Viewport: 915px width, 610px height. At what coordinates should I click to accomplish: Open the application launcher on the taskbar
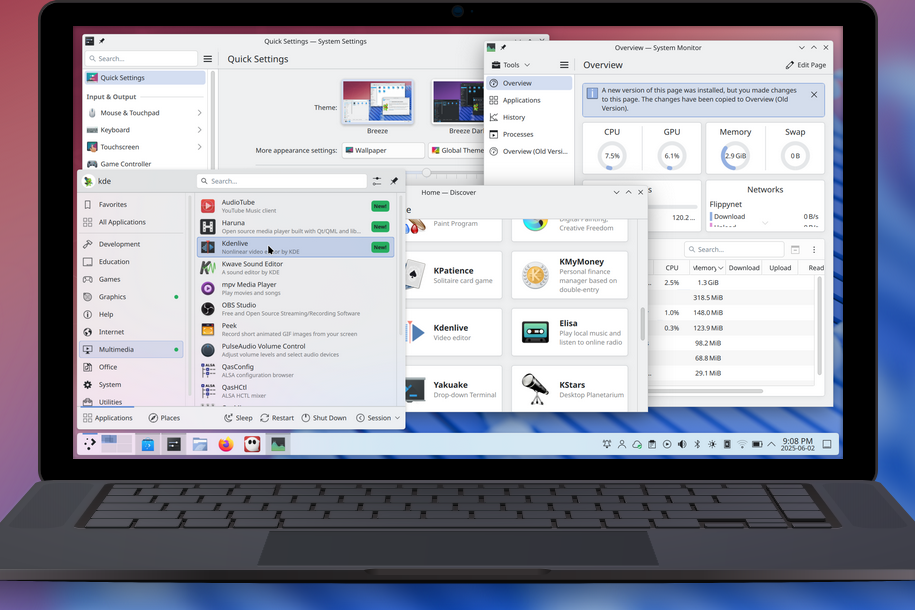pos(90,444)
